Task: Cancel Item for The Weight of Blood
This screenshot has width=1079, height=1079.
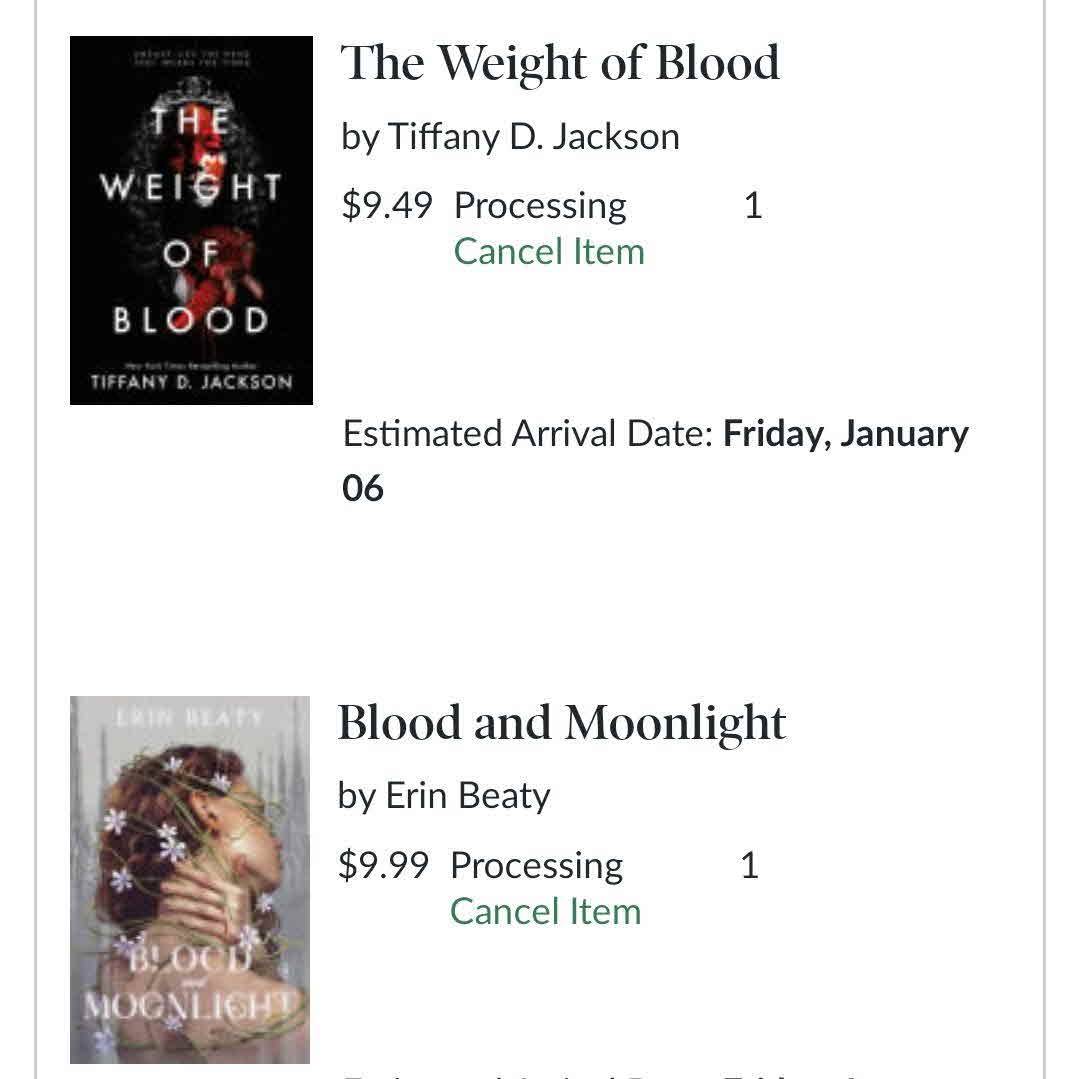Action: click(x=549, y=251)
